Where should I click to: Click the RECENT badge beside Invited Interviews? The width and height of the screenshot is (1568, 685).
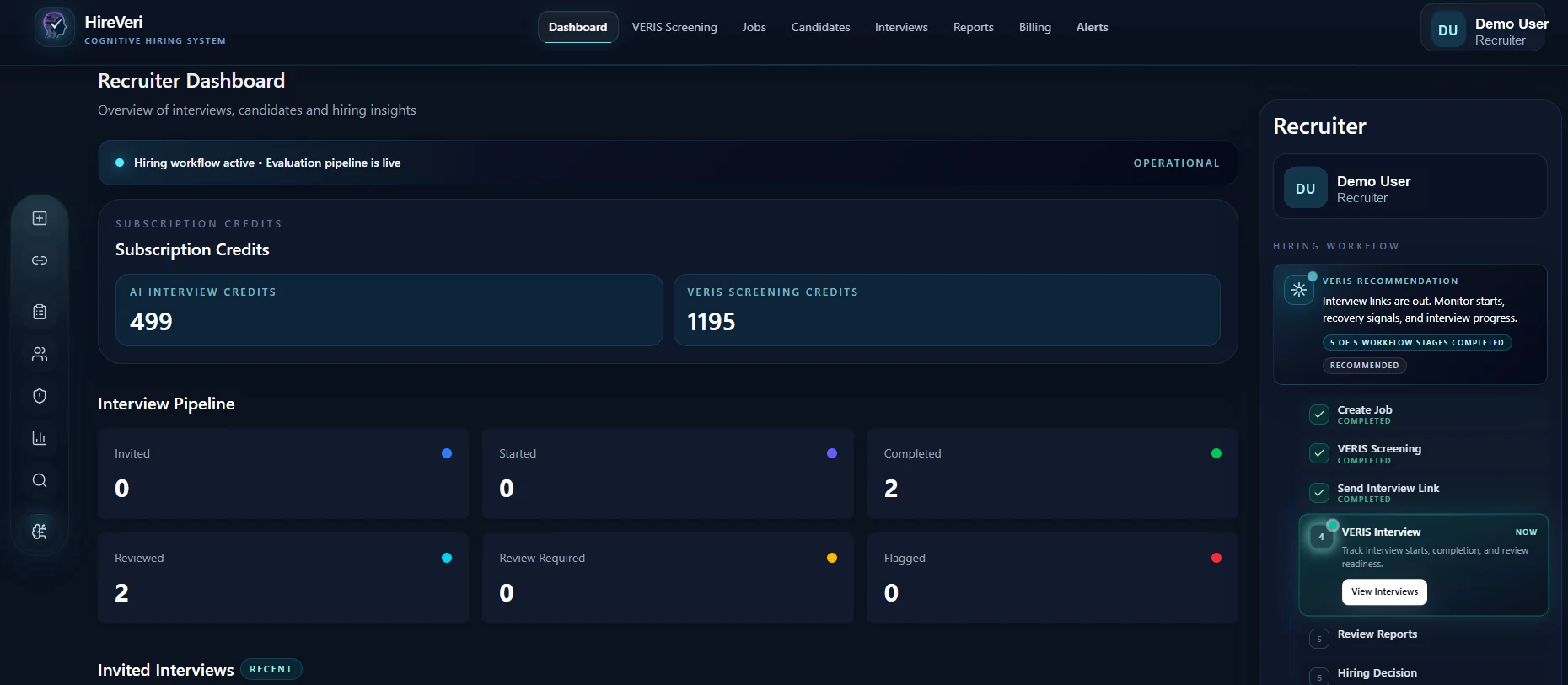[x=271, y=669]
